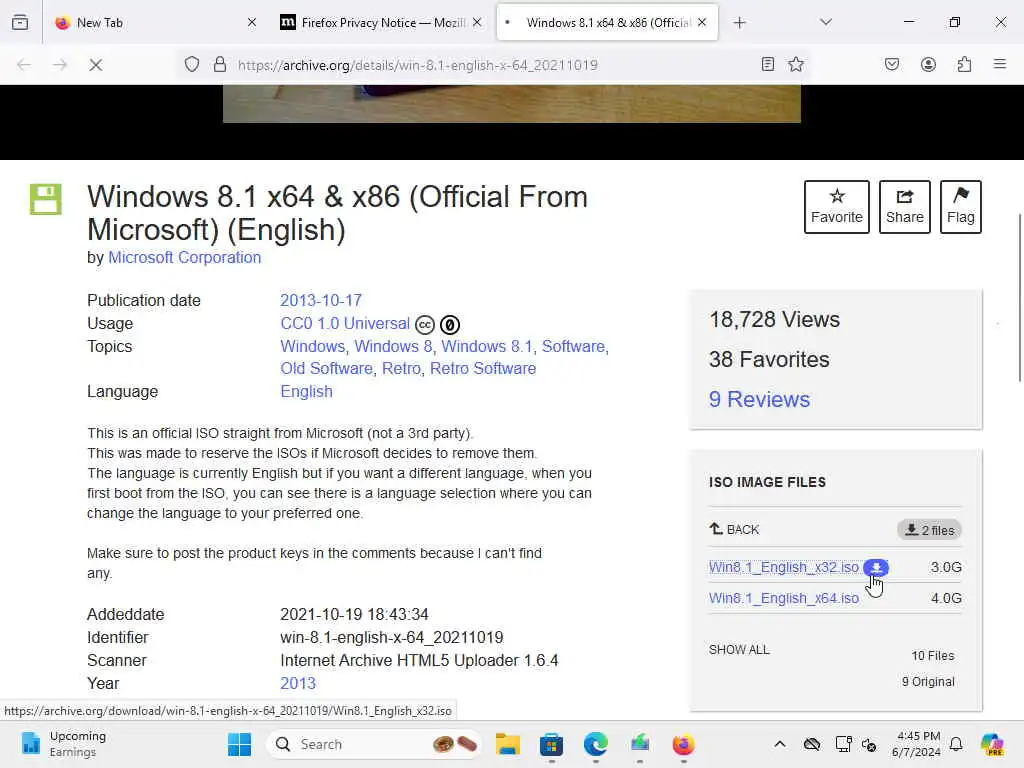Image resolution: width=1024 pixels, height=768 pixels.
Task: Switch to Firefox Privacy Notice tab
Action: pyautogui.click(x=383, y=23)
